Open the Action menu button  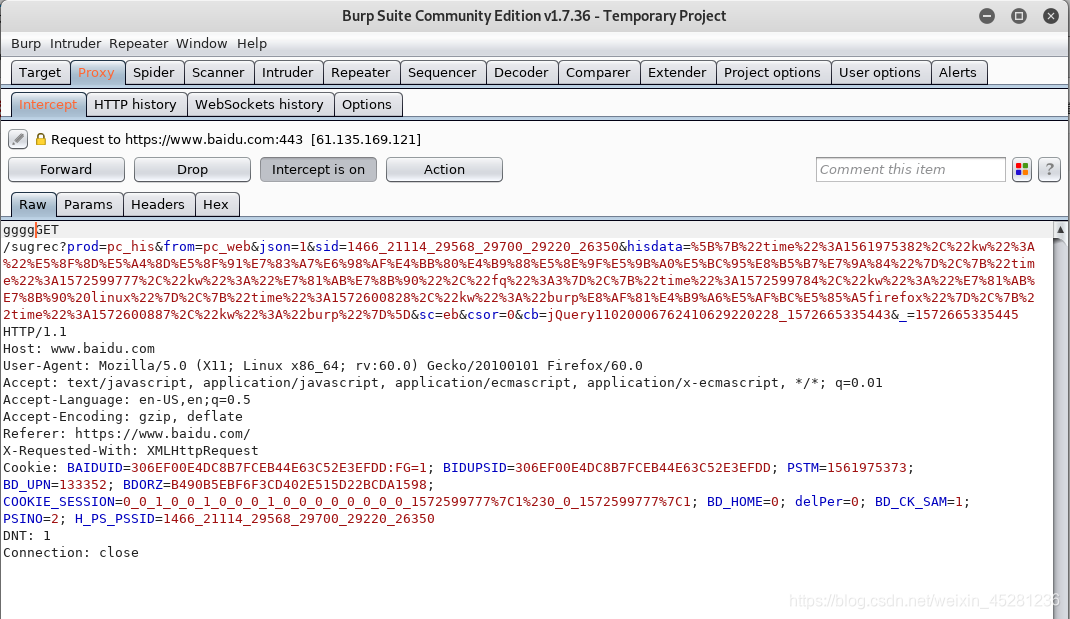coord(444,169)
